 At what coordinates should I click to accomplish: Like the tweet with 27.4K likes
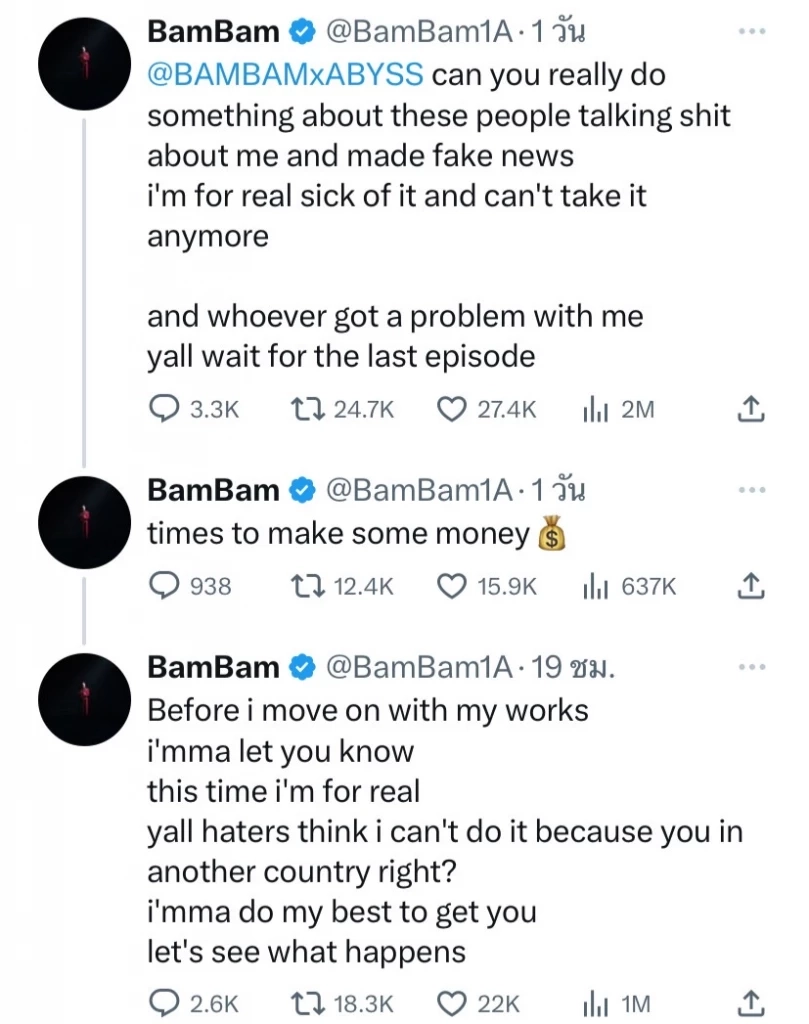[455, 409]
